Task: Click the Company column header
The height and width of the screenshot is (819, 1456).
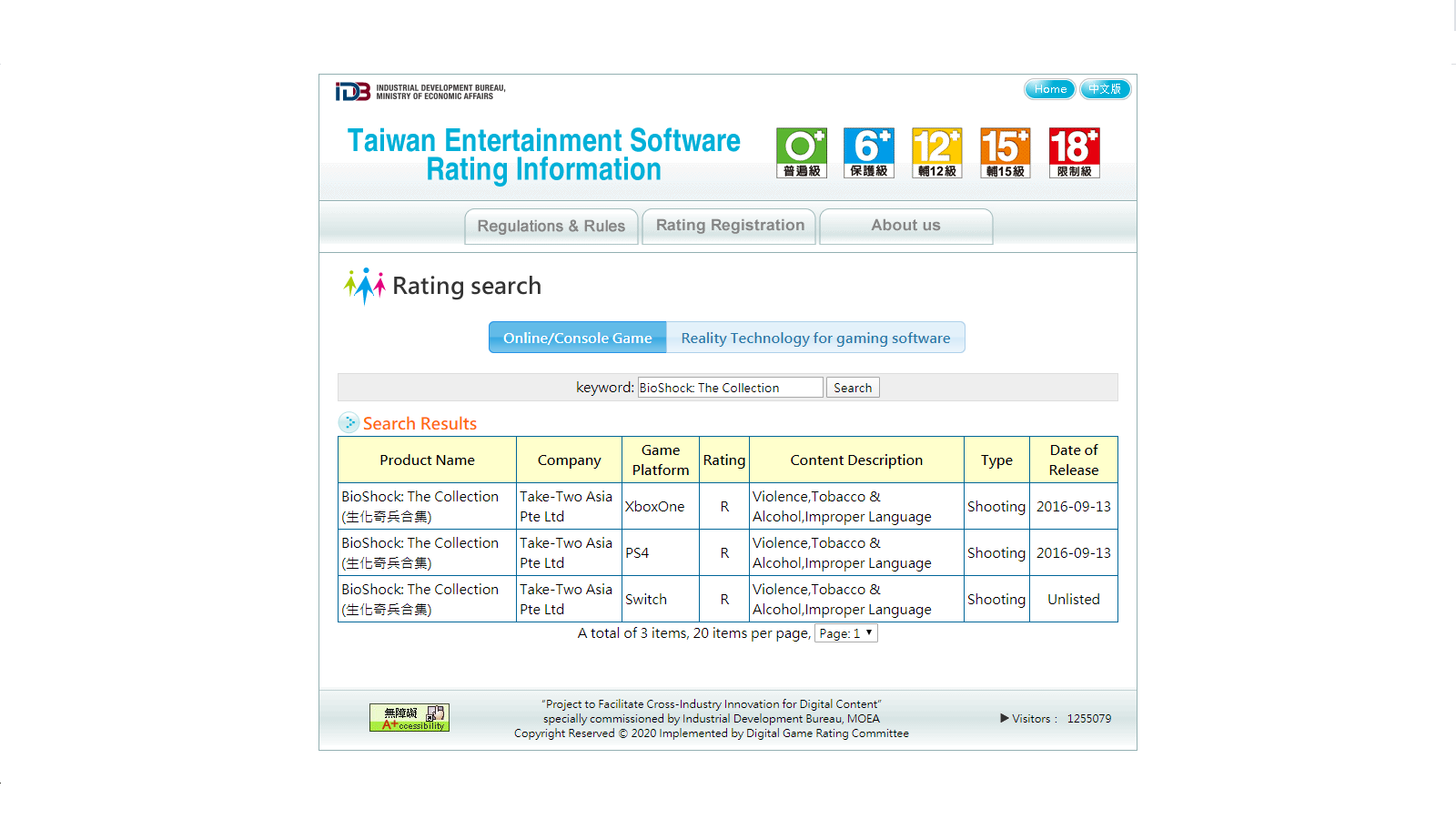Action: (x=570, y=460)
